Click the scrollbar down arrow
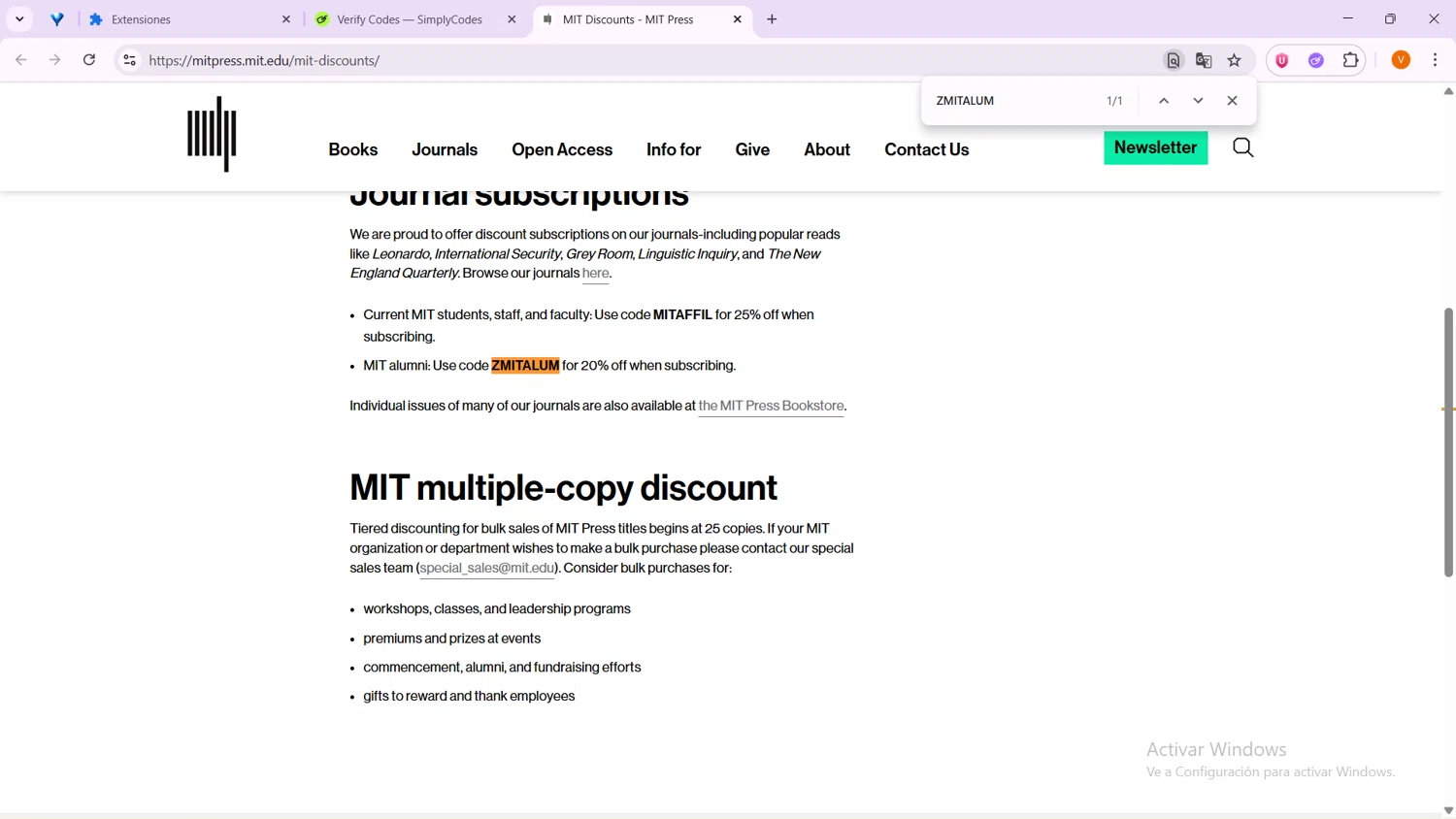Screen dimensions: 1456x819 click(x=1448, y=810)
